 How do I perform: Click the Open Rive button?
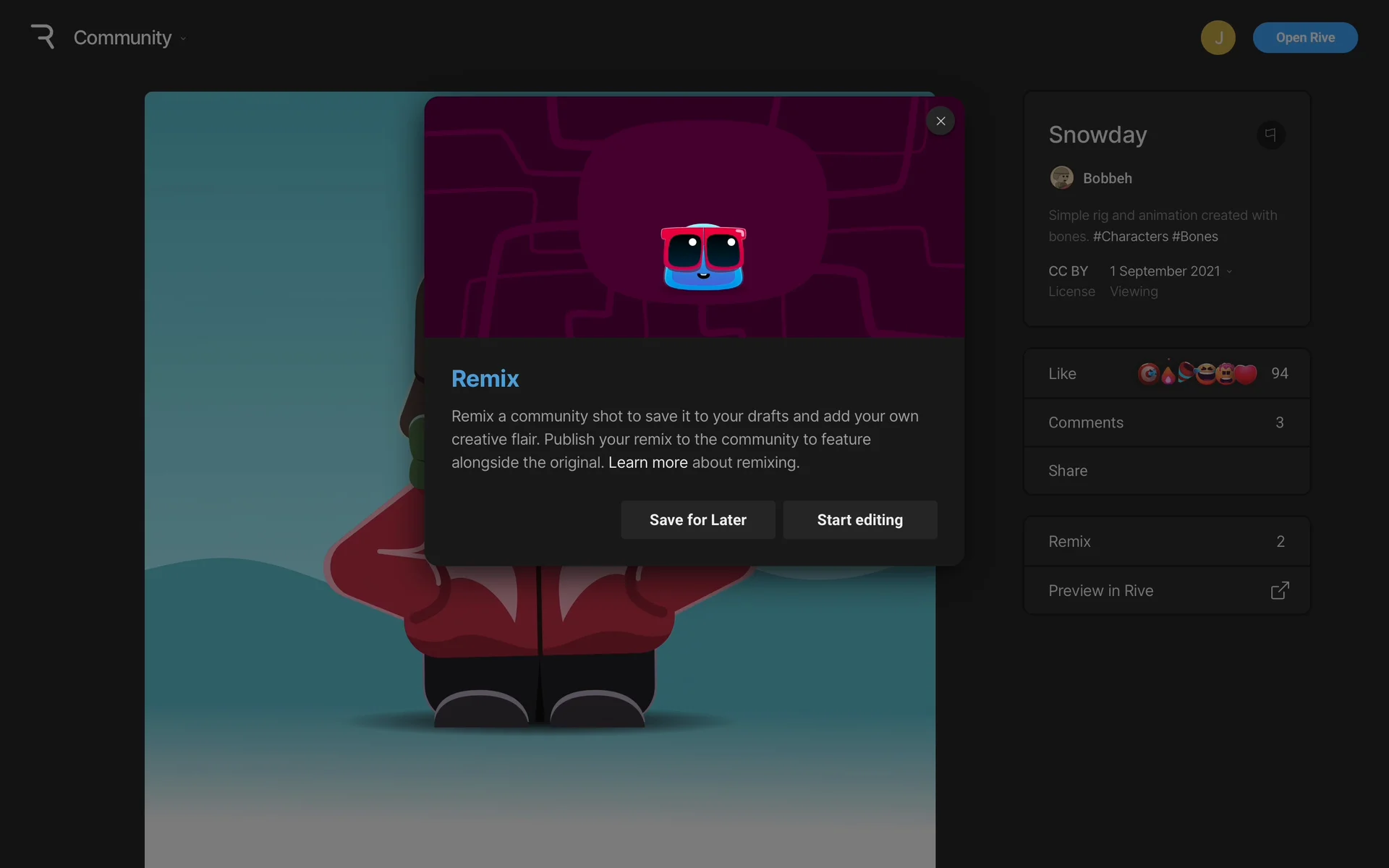[1304, 38]
